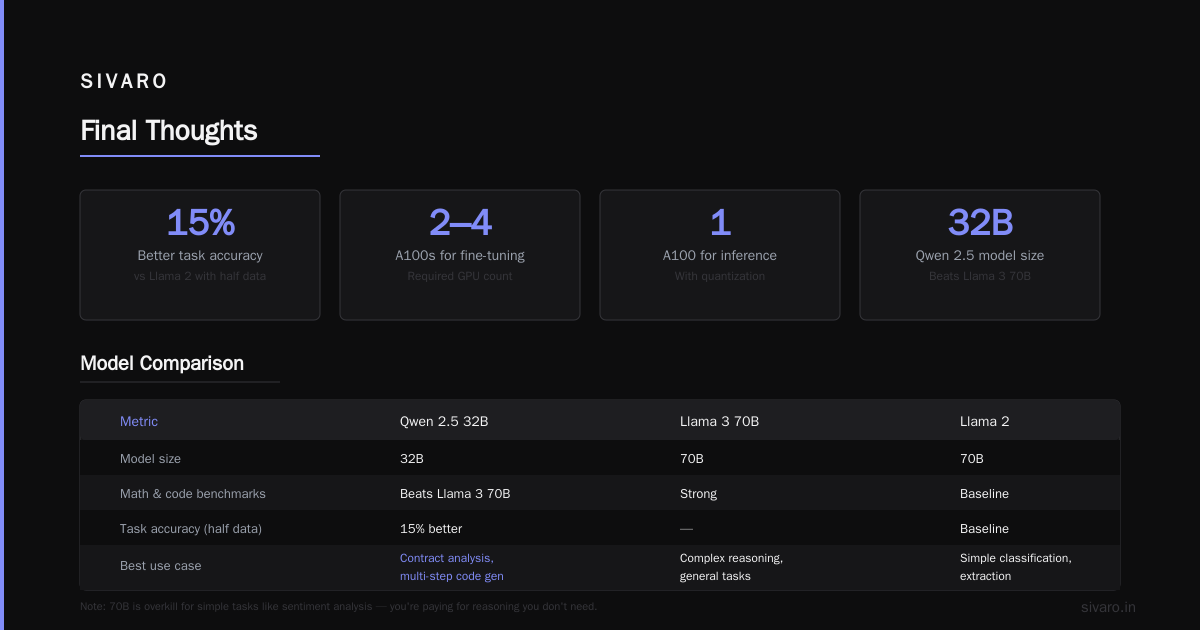This screenshot has height=630, width=1200.
Task: Click the Qwen 2.5 model size label
Action: point(980,255)
